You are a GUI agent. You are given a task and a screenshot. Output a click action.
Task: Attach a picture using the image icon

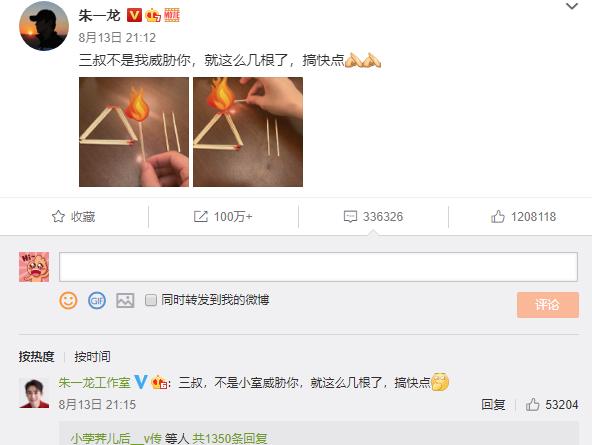(x=125, y=300)
